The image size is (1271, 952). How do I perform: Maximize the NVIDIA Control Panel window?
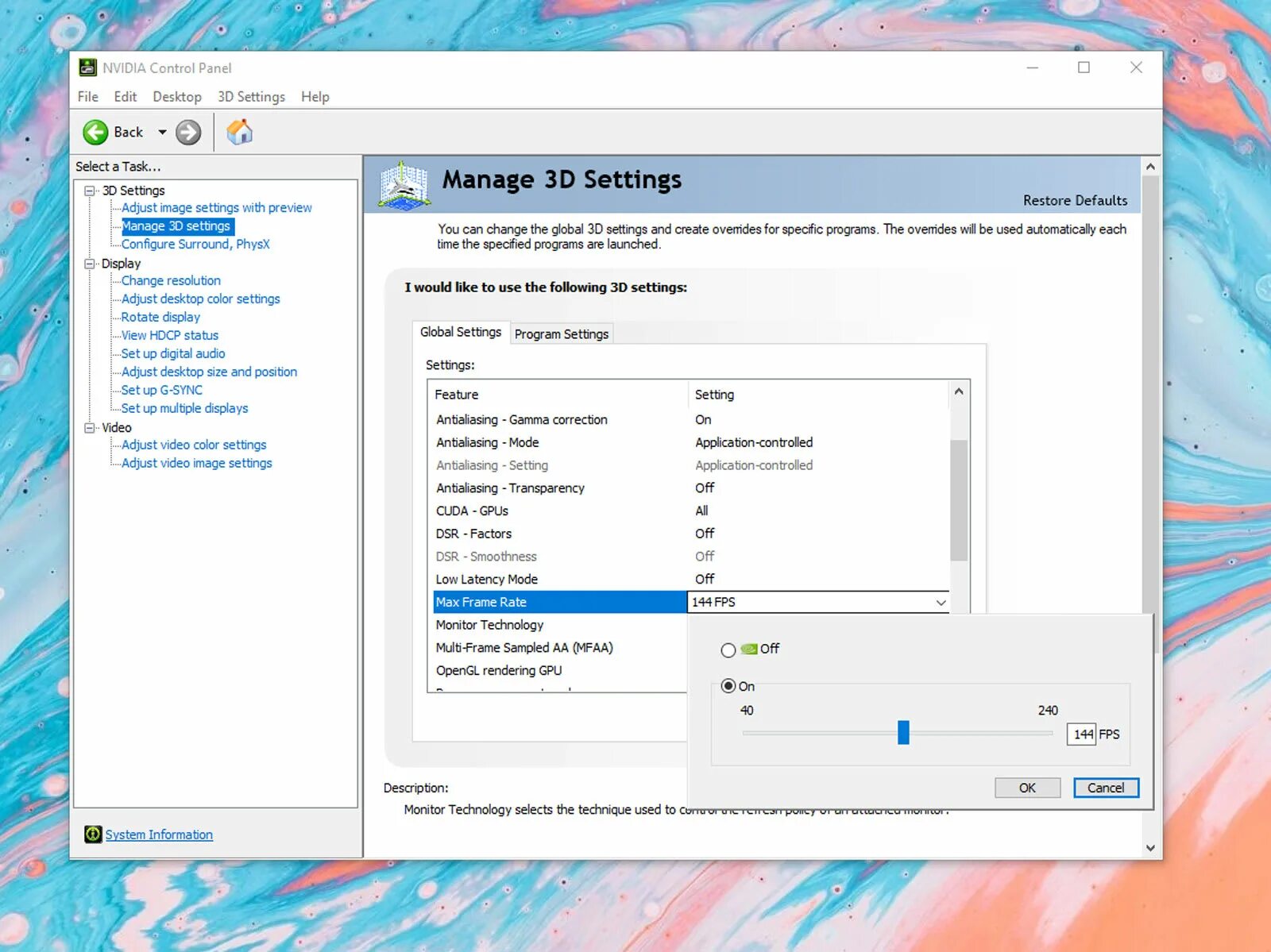coord(1084,67)
